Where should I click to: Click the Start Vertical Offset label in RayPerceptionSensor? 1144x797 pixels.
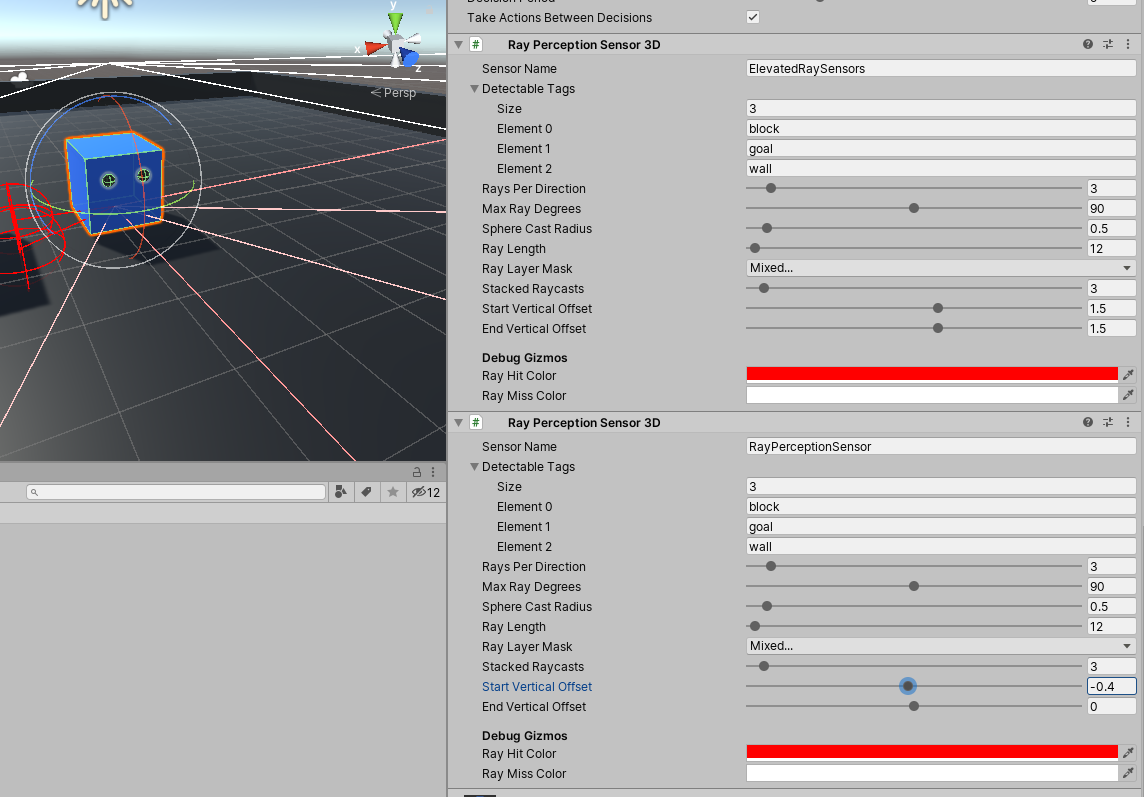[x=537, y=686]
